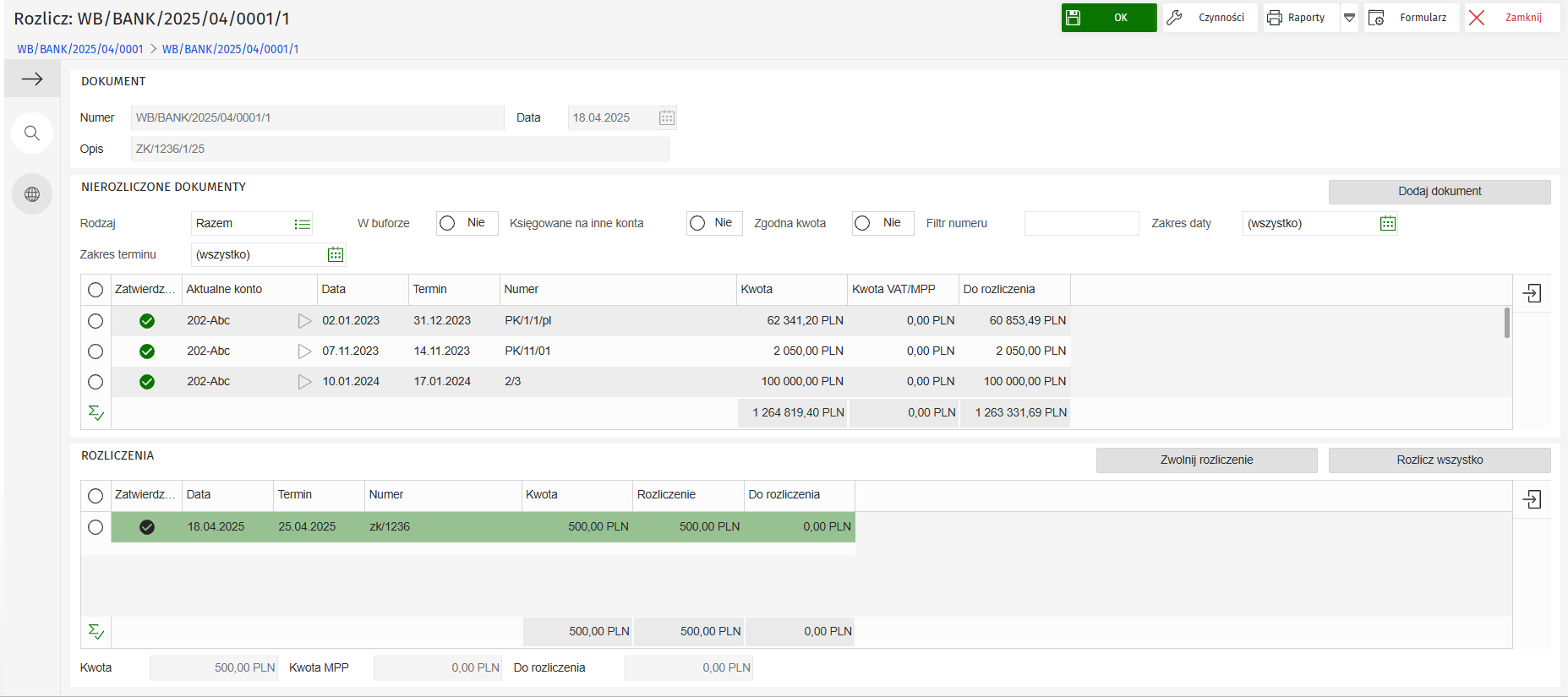This screenshot has width=1568, height=697.
Task: Open the Formularz menu
Action: (1411, 18)
